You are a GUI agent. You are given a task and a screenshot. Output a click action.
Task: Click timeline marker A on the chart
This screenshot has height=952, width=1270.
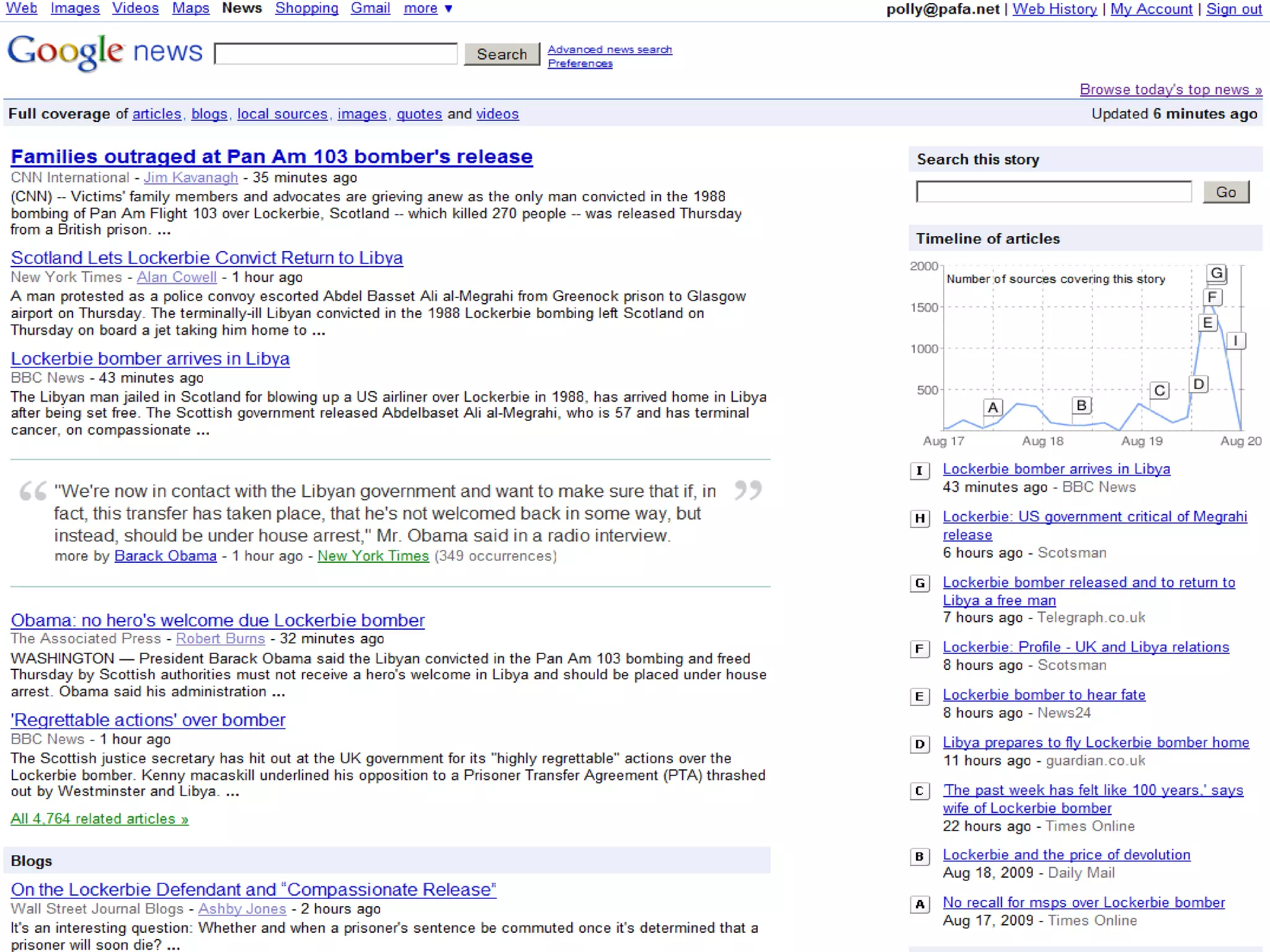pyautogui.click(x=993, y=407)
